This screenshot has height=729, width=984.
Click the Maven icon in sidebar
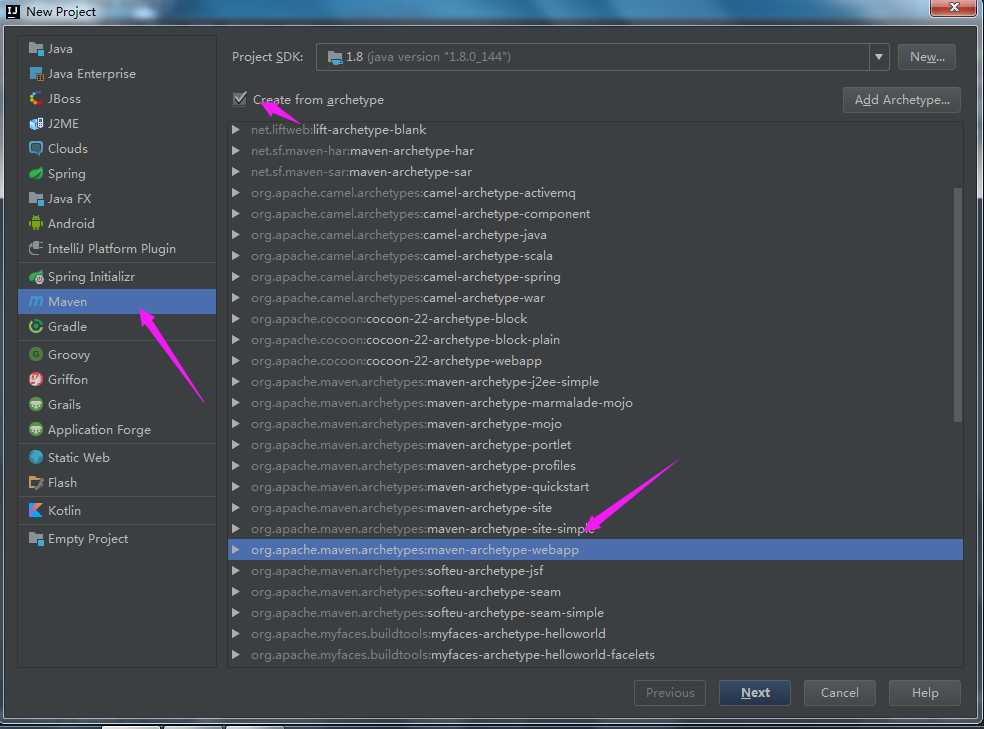(36, 302)
